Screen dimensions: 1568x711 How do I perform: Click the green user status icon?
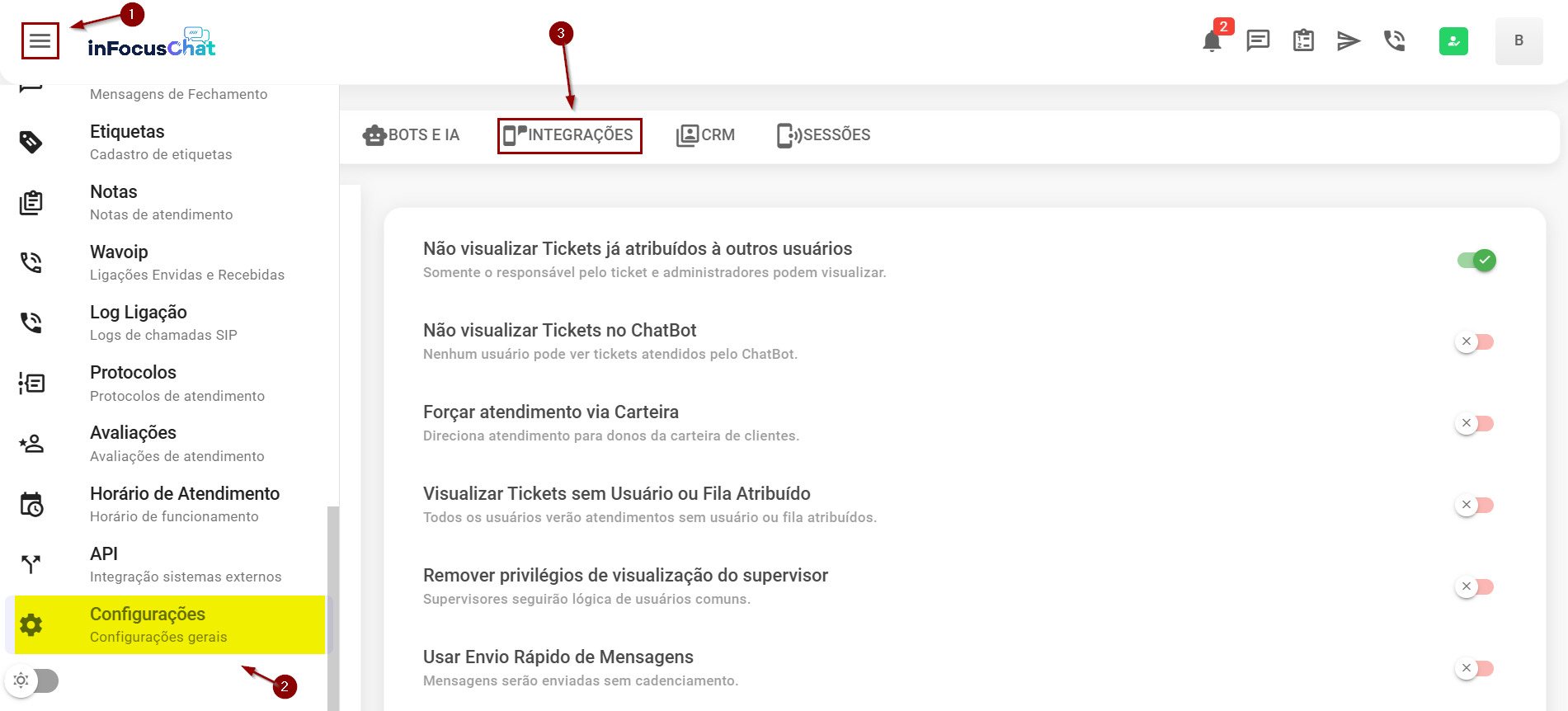pyautogui.click(x=1453, y=41)
